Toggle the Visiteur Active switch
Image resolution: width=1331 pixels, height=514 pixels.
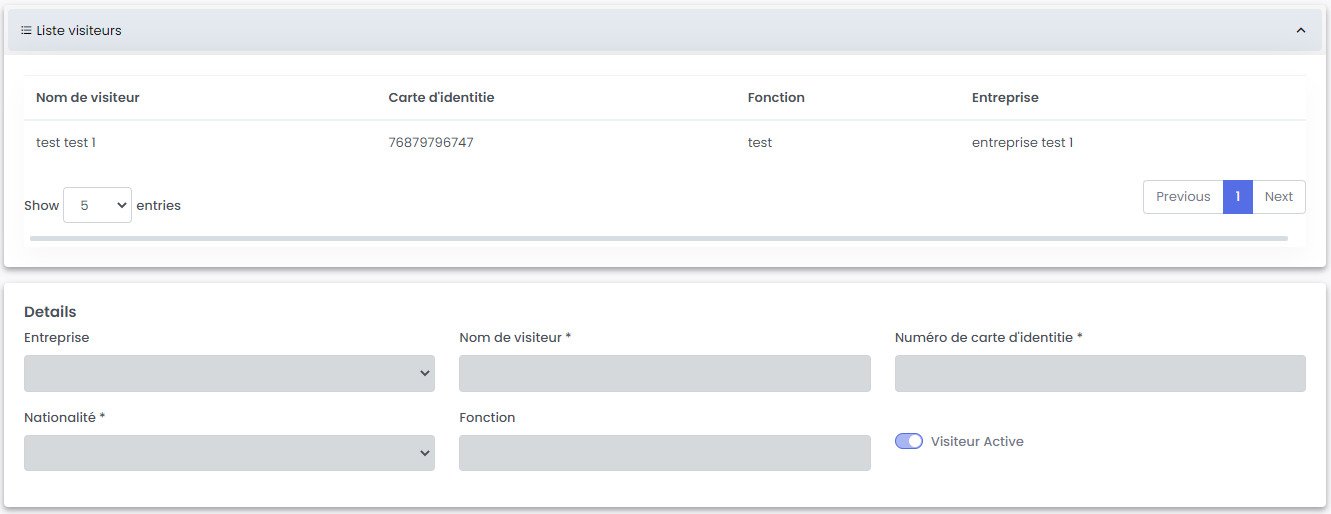click(909, 441)
